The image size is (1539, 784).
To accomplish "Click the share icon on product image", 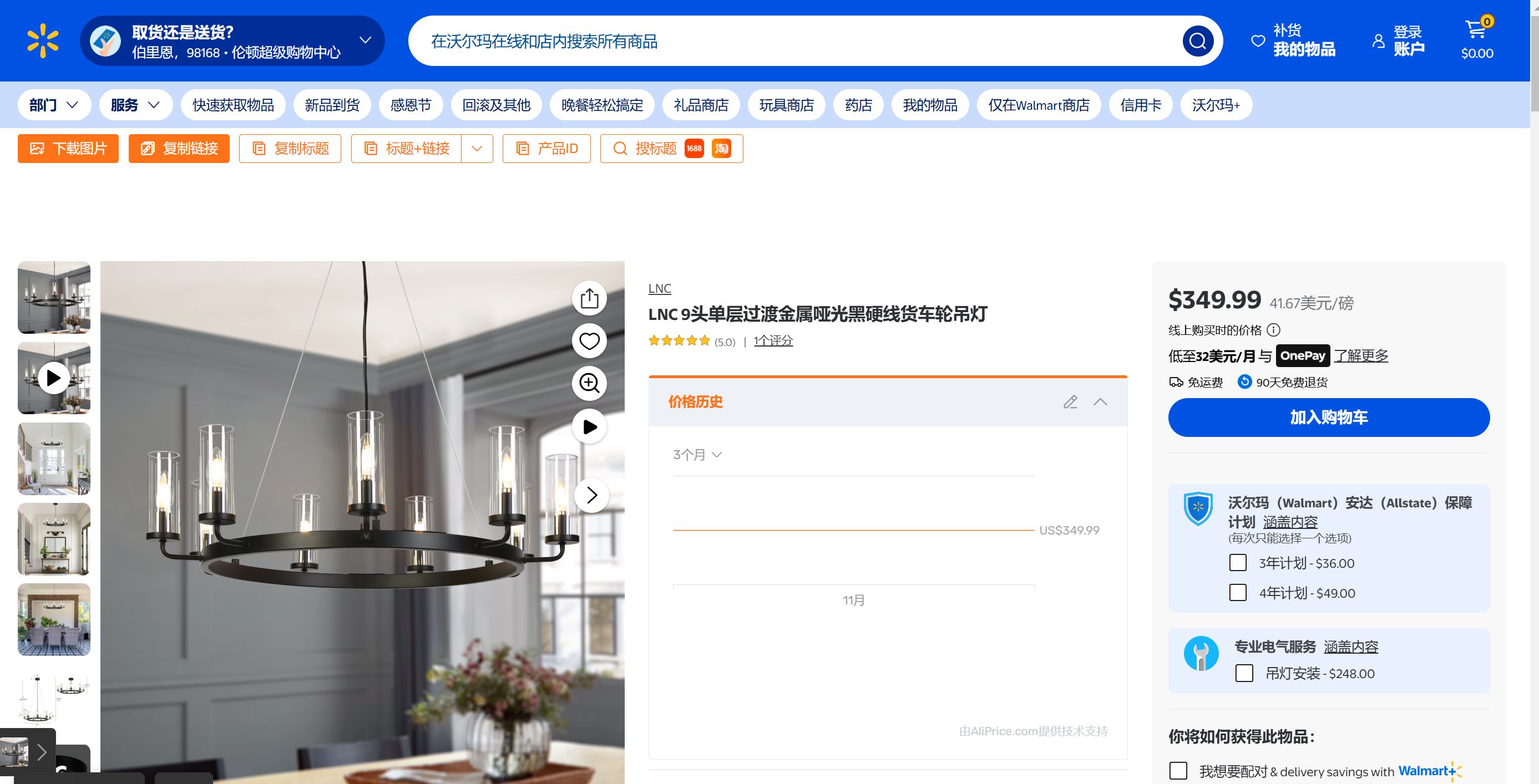I will pyautogui.click(x=589, y=298).
